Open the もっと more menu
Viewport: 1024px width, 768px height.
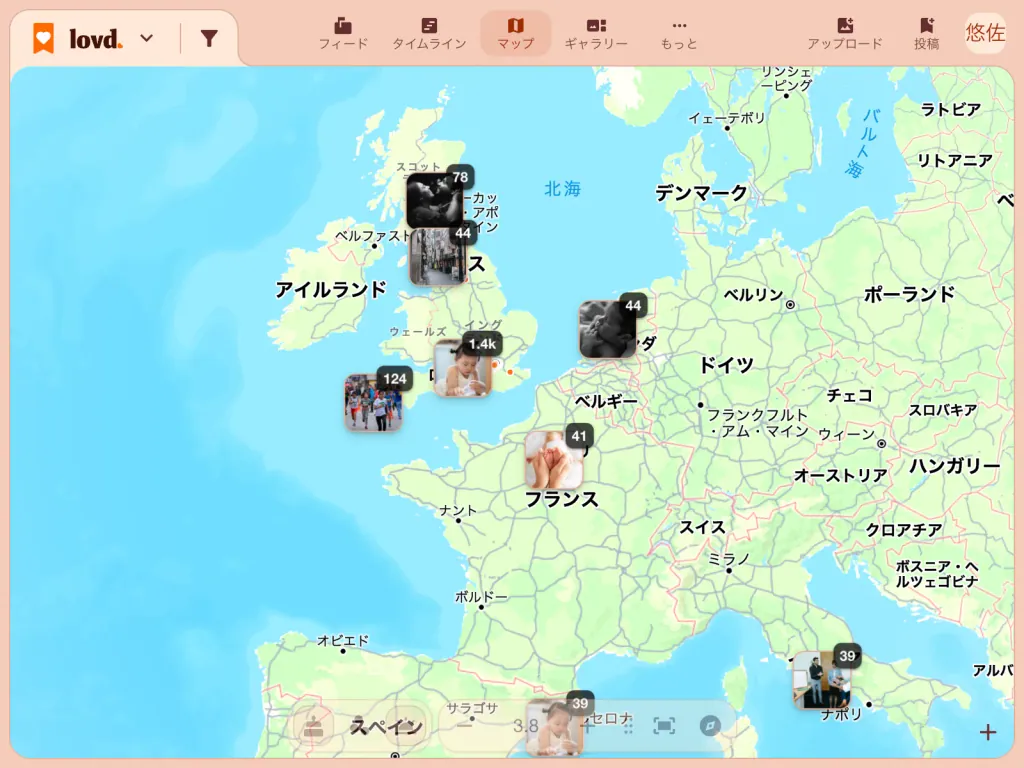point(679,34)
